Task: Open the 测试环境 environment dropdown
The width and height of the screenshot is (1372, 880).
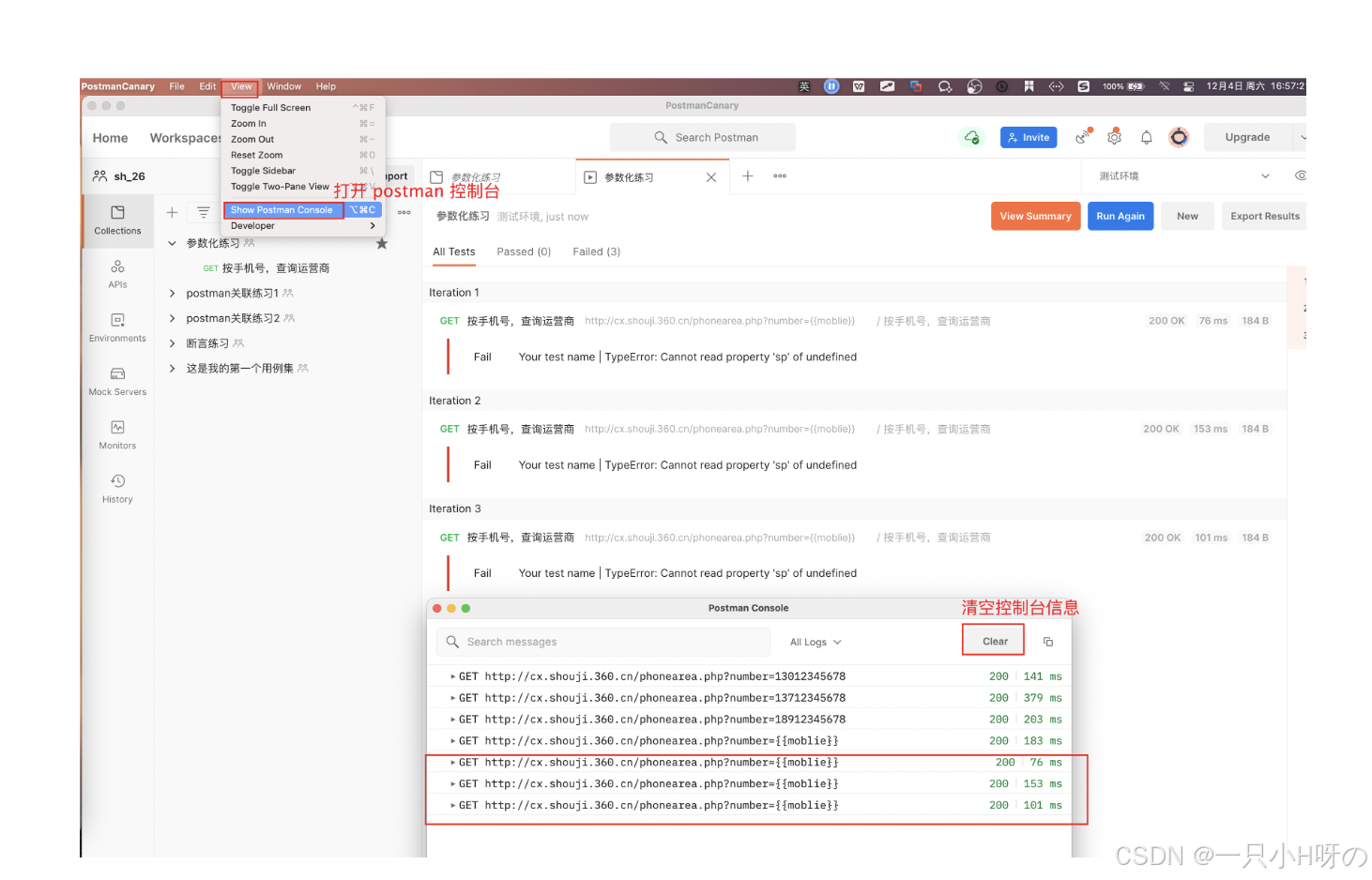Action: point(1184,176)
